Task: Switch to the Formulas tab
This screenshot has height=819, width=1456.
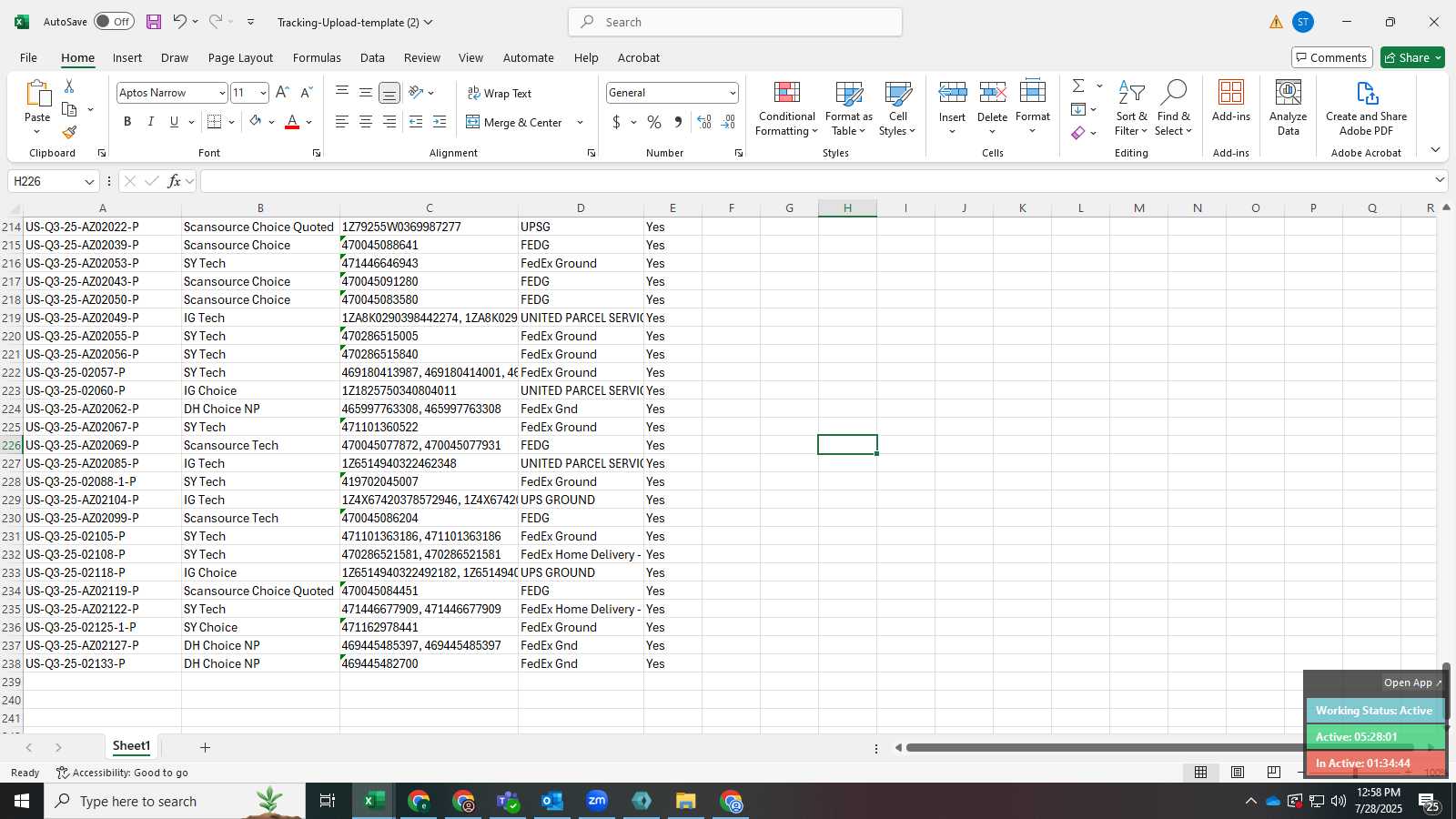Action: pyautogui.click(x=317, y=57)
